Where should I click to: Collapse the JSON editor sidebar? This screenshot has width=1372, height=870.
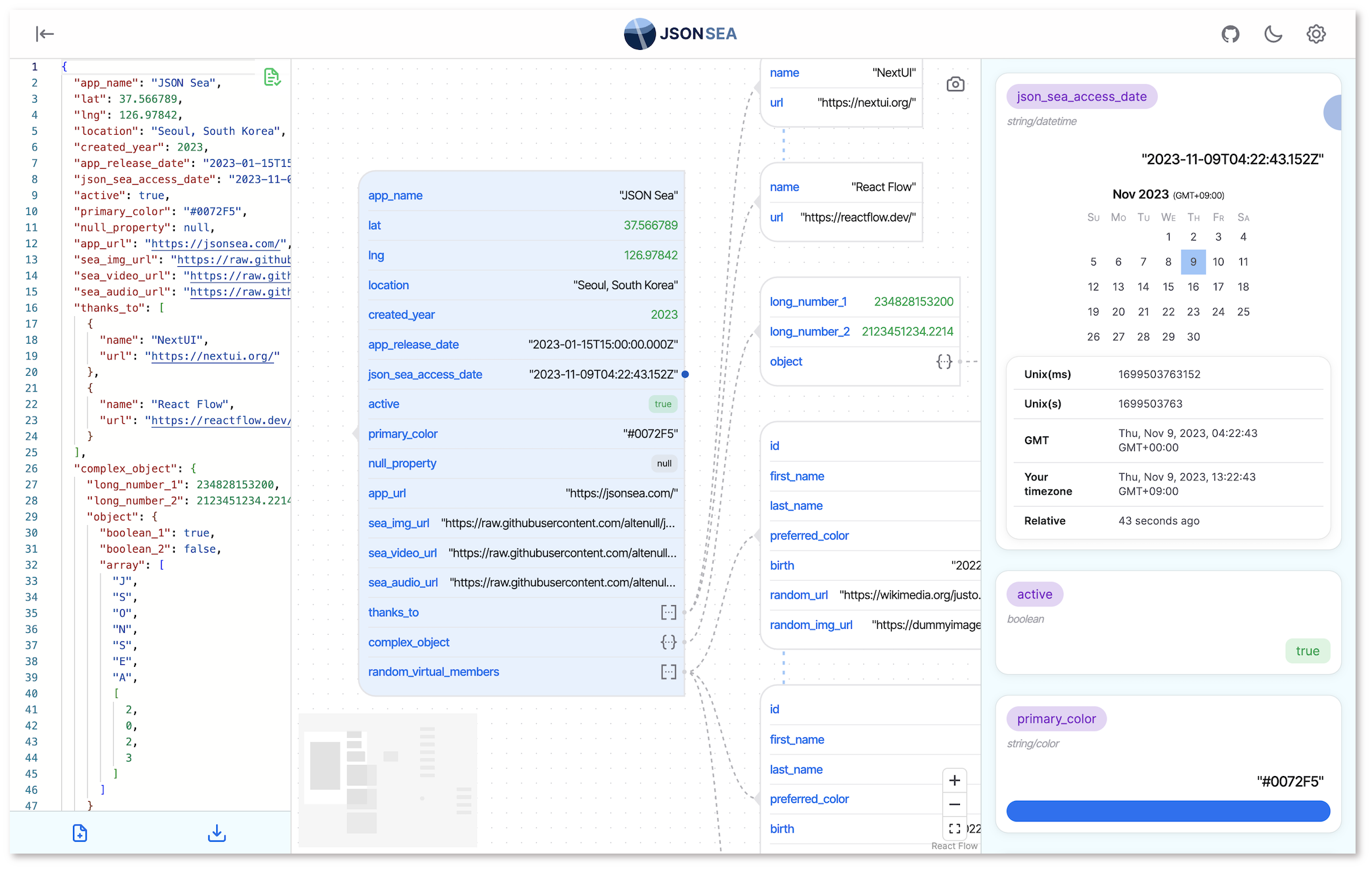click(45, 34)
